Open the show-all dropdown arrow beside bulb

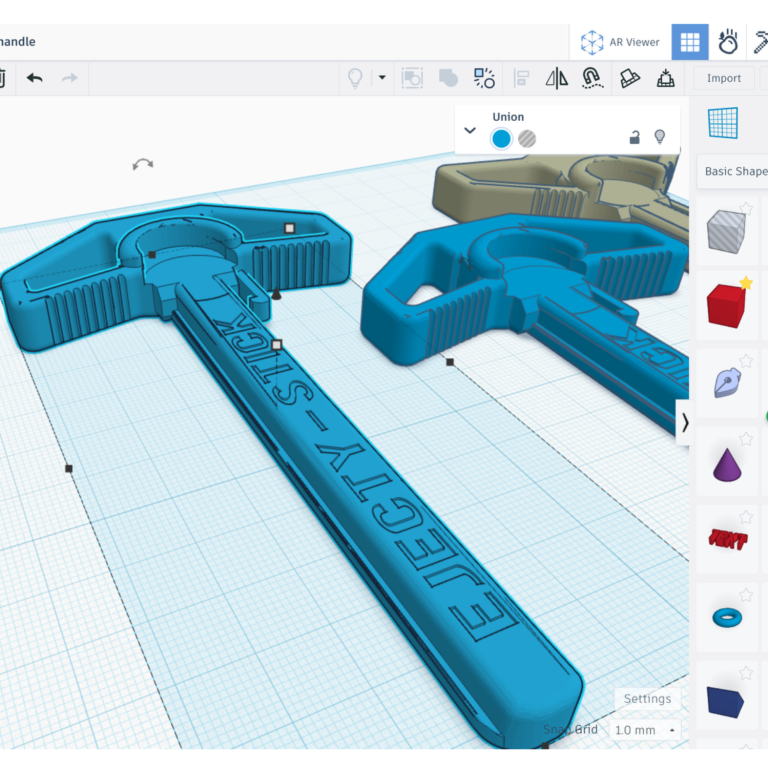(381, 78)
